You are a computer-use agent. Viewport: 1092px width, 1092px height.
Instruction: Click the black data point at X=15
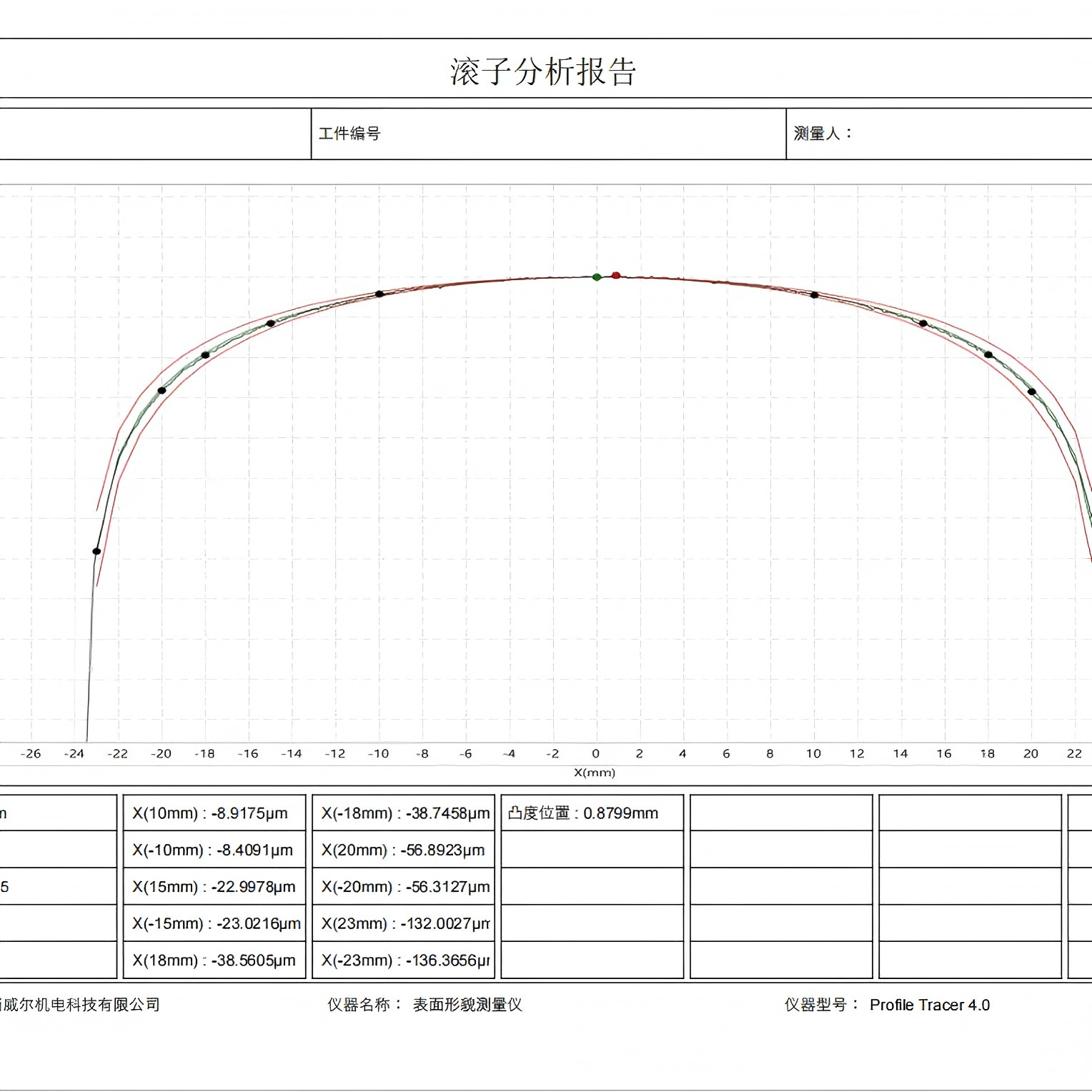point(923,324)
